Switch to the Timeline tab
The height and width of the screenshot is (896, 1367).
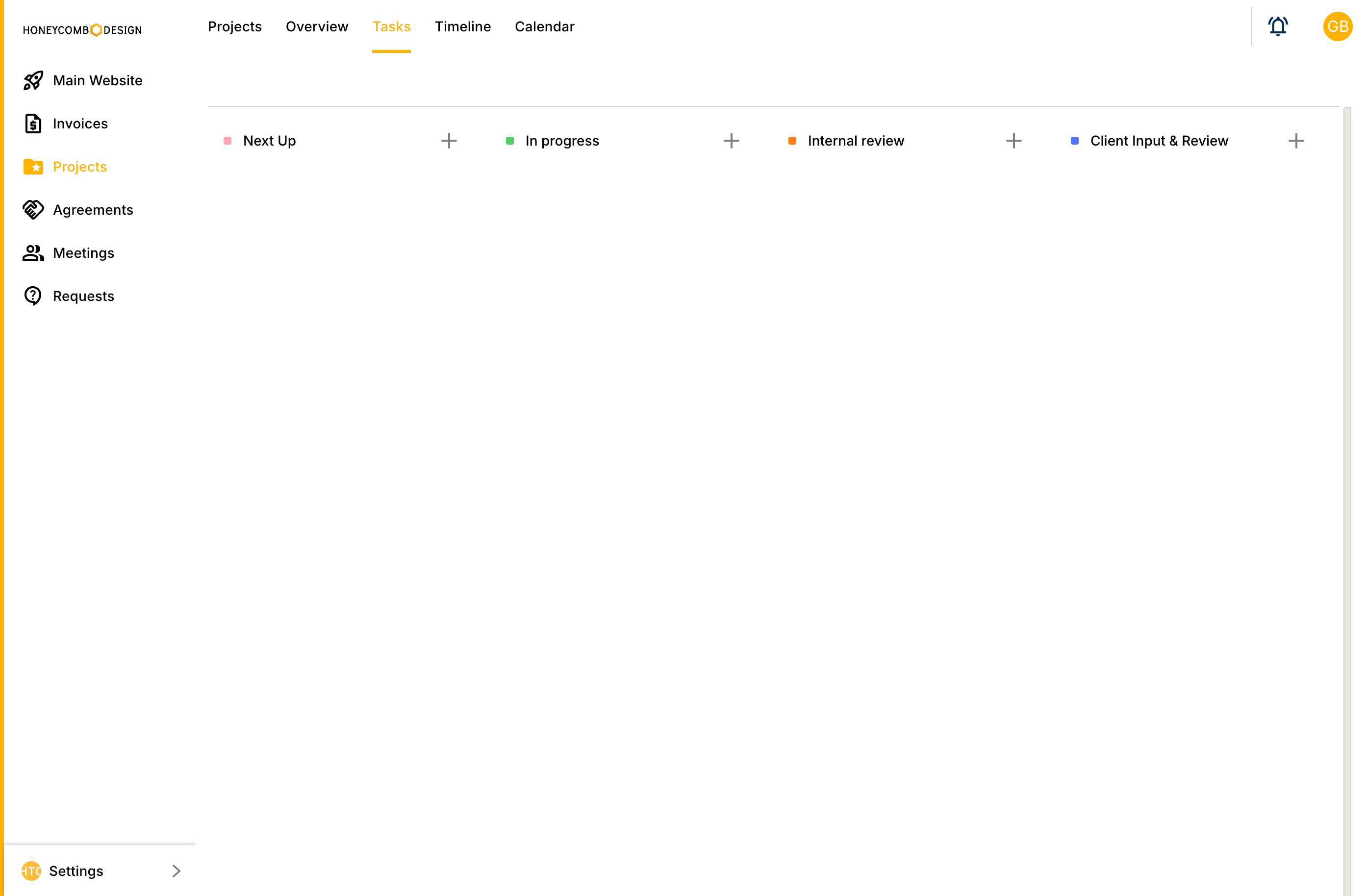tap(462, 26)
